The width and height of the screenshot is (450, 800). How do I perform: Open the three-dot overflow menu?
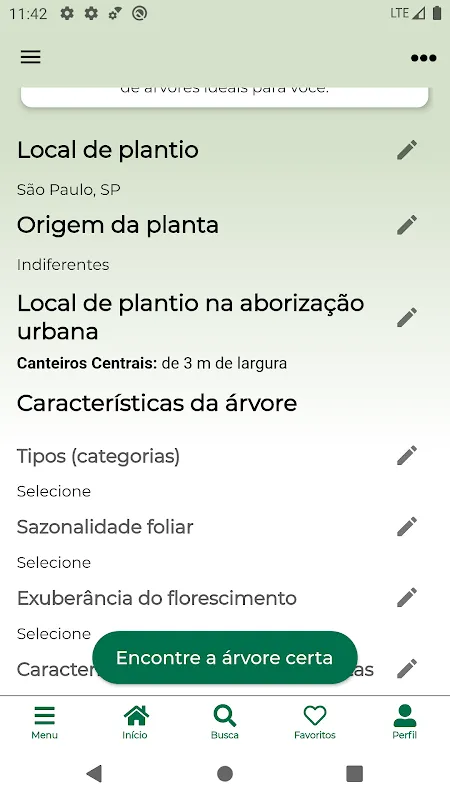(x=423, y=58)
